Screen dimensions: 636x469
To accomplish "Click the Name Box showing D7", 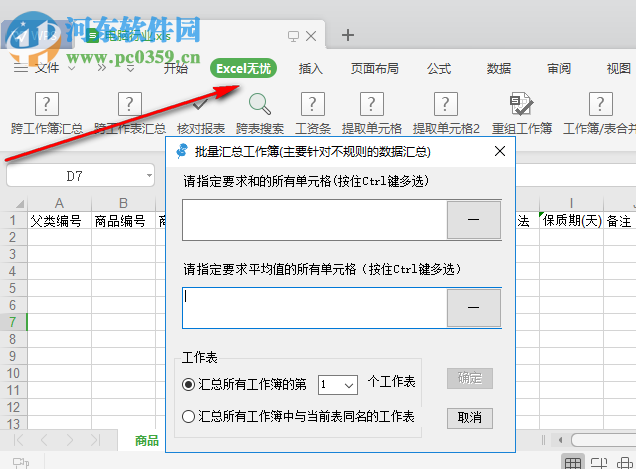I will (x=76, y=176).
